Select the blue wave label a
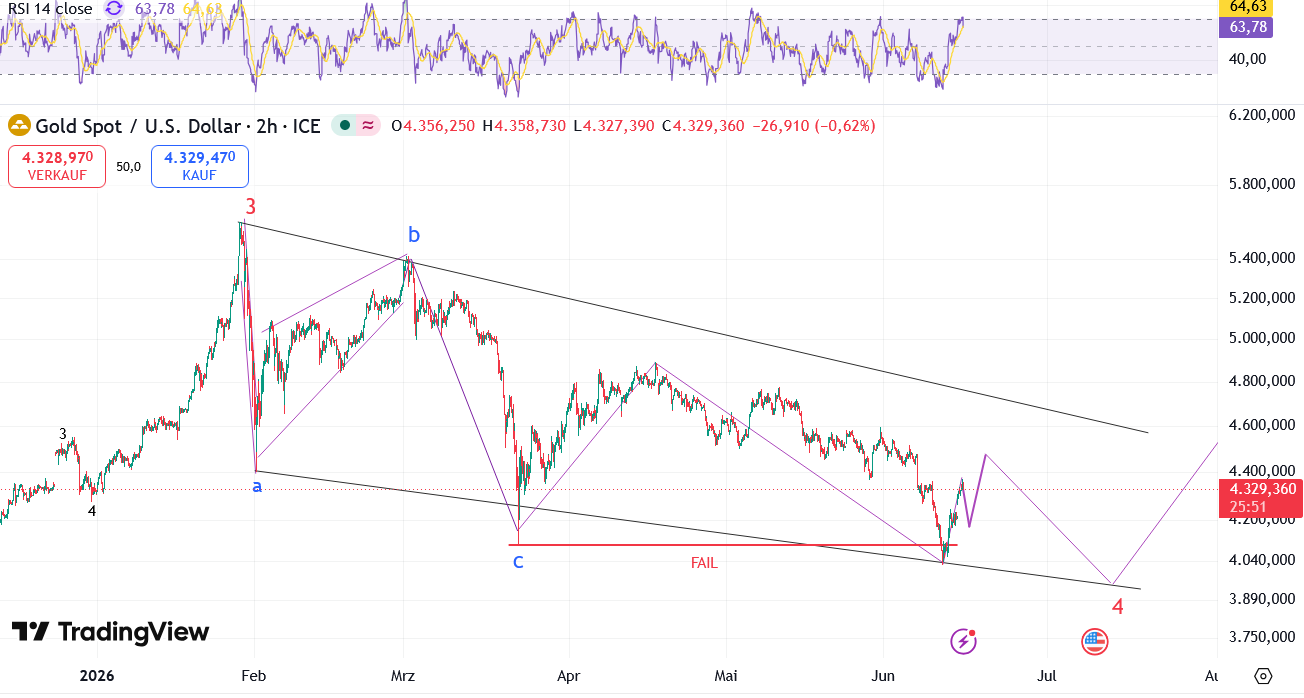Screen dimensions: 1304x698 tap(257, 485)
